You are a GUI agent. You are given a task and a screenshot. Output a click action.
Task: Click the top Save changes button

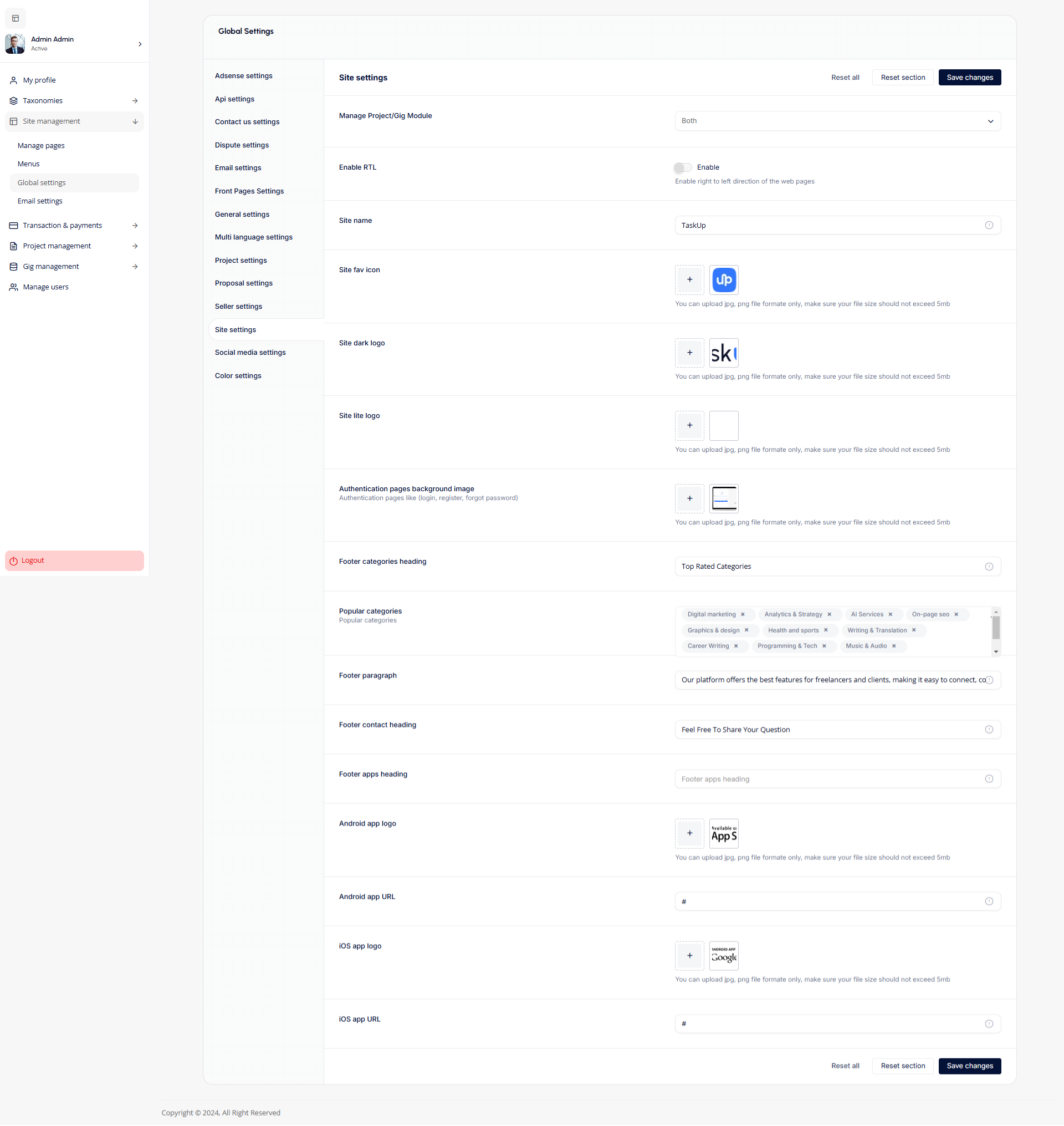[969, 77]
